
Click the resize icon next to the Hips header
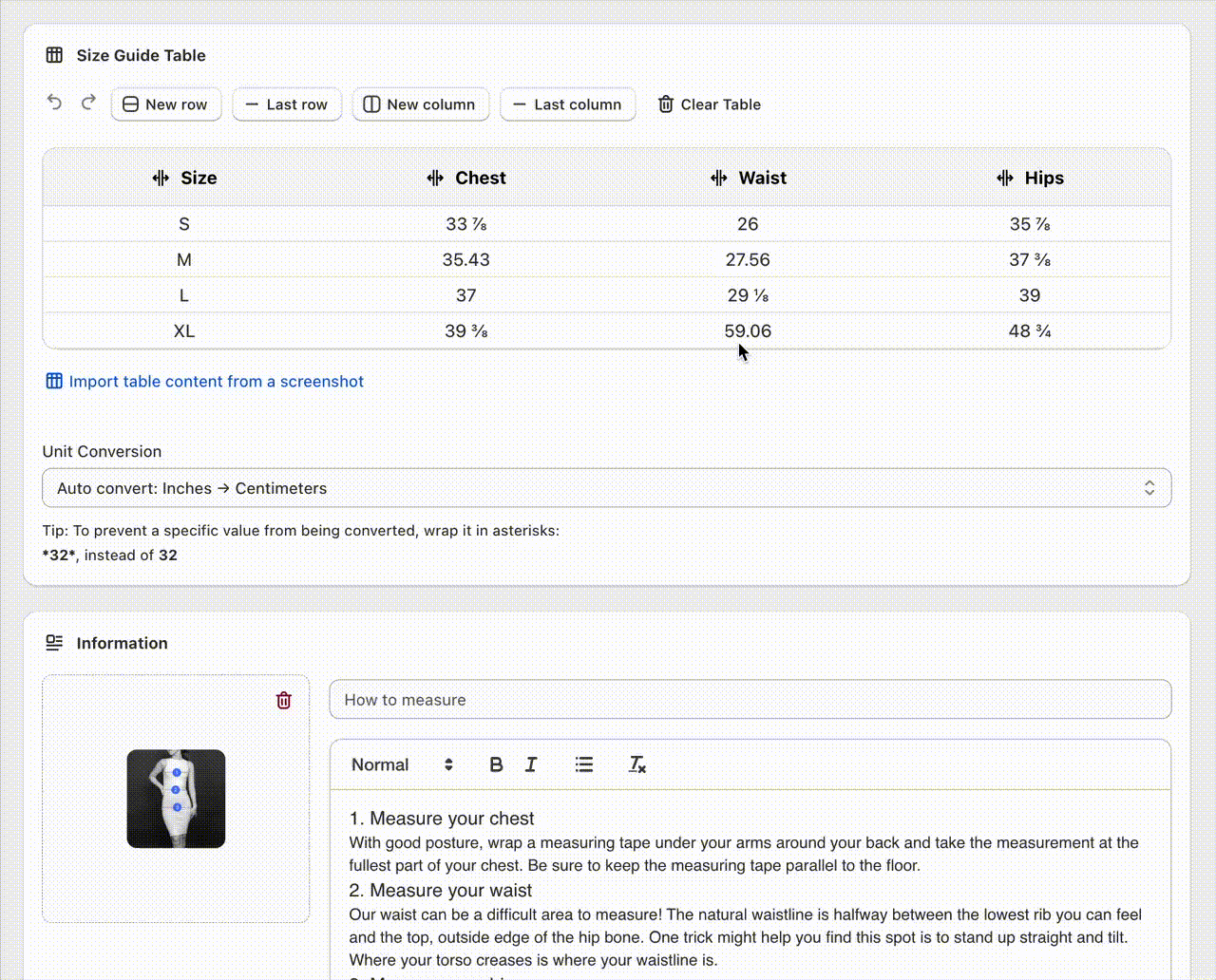coord(1004,178)
